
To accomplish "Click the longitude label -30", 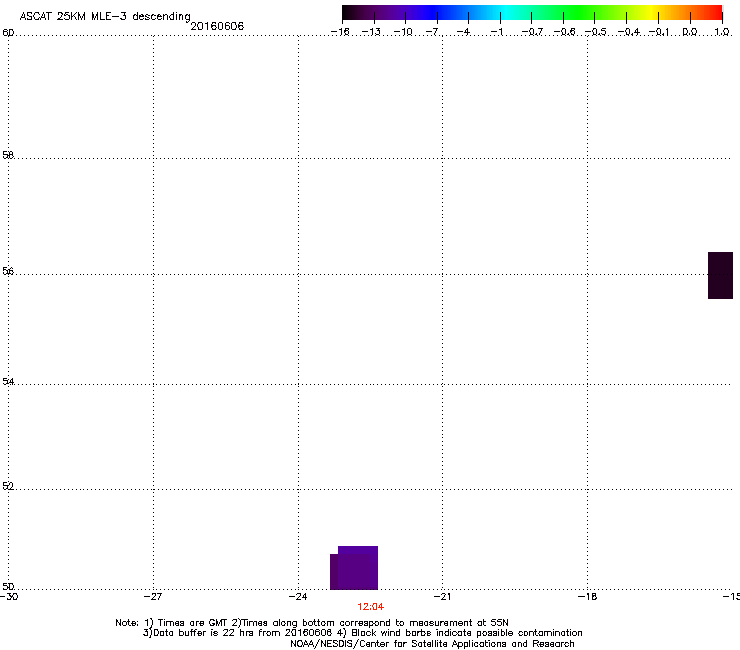I will click(x=9, y=597).
